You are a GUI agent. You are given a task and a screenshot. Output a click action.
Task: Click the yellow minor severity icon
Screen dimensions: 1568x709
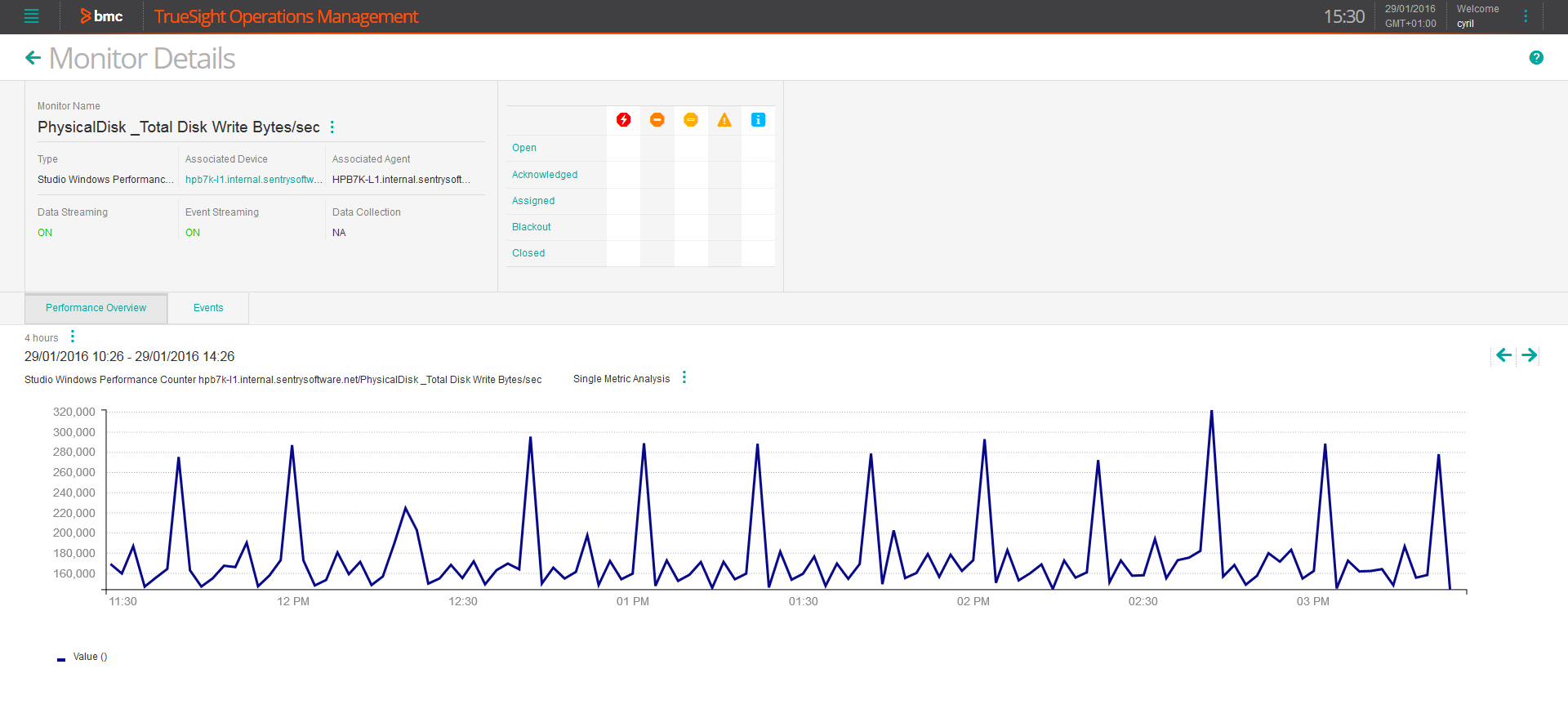click(x=691, y=120)
